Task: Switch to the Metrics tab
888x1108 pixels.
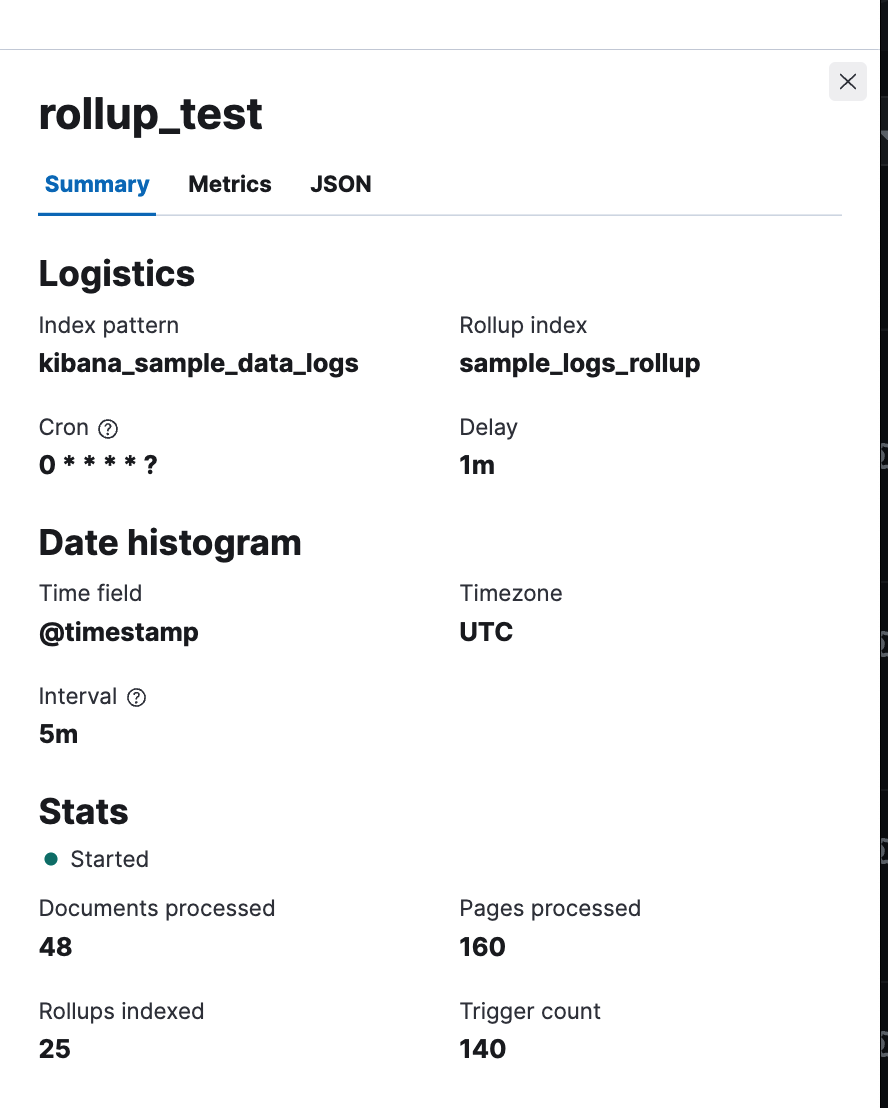Action: 229,184
